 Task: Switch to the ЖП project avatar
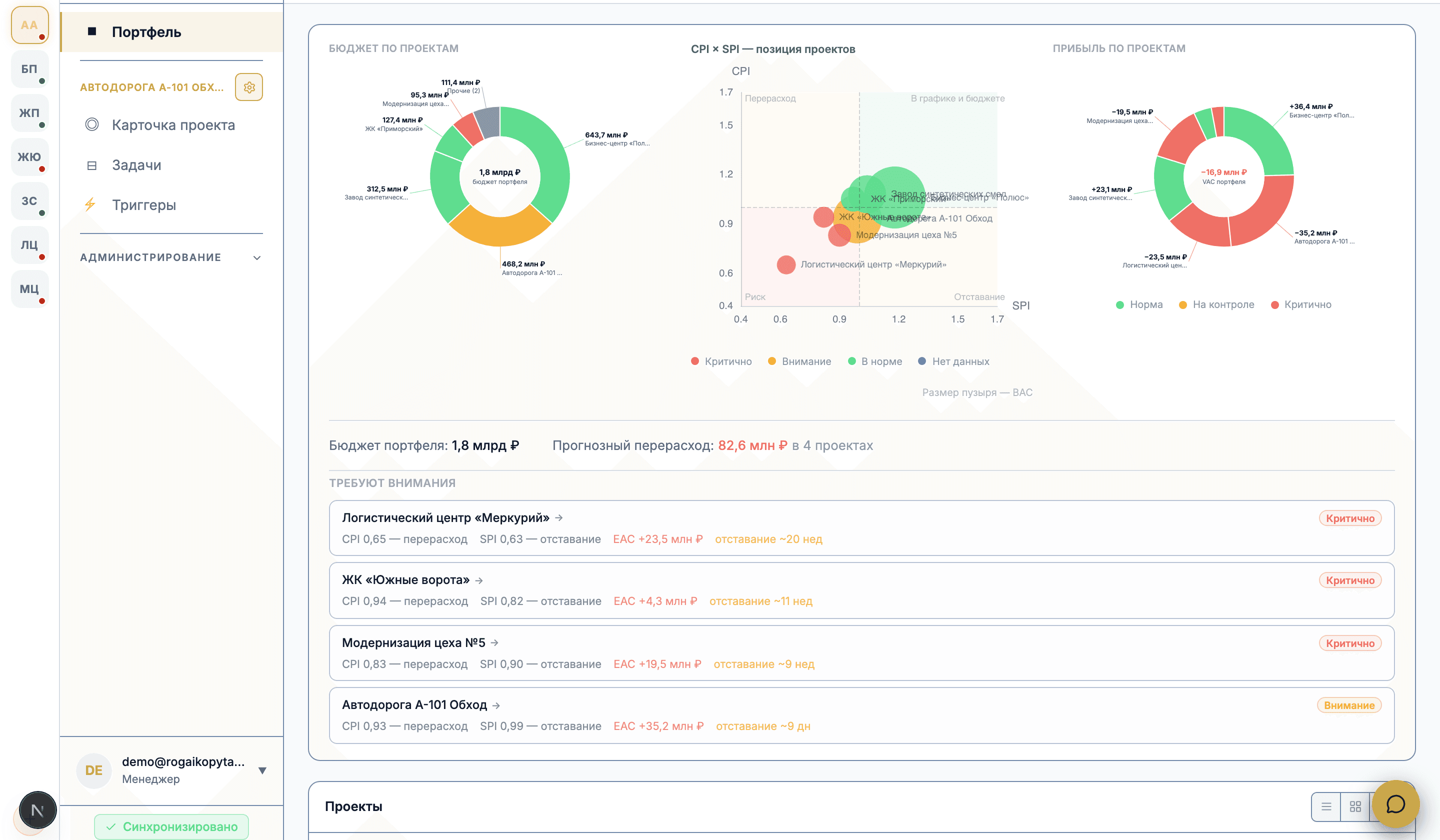pyautogui.click(x=29, y=113)
